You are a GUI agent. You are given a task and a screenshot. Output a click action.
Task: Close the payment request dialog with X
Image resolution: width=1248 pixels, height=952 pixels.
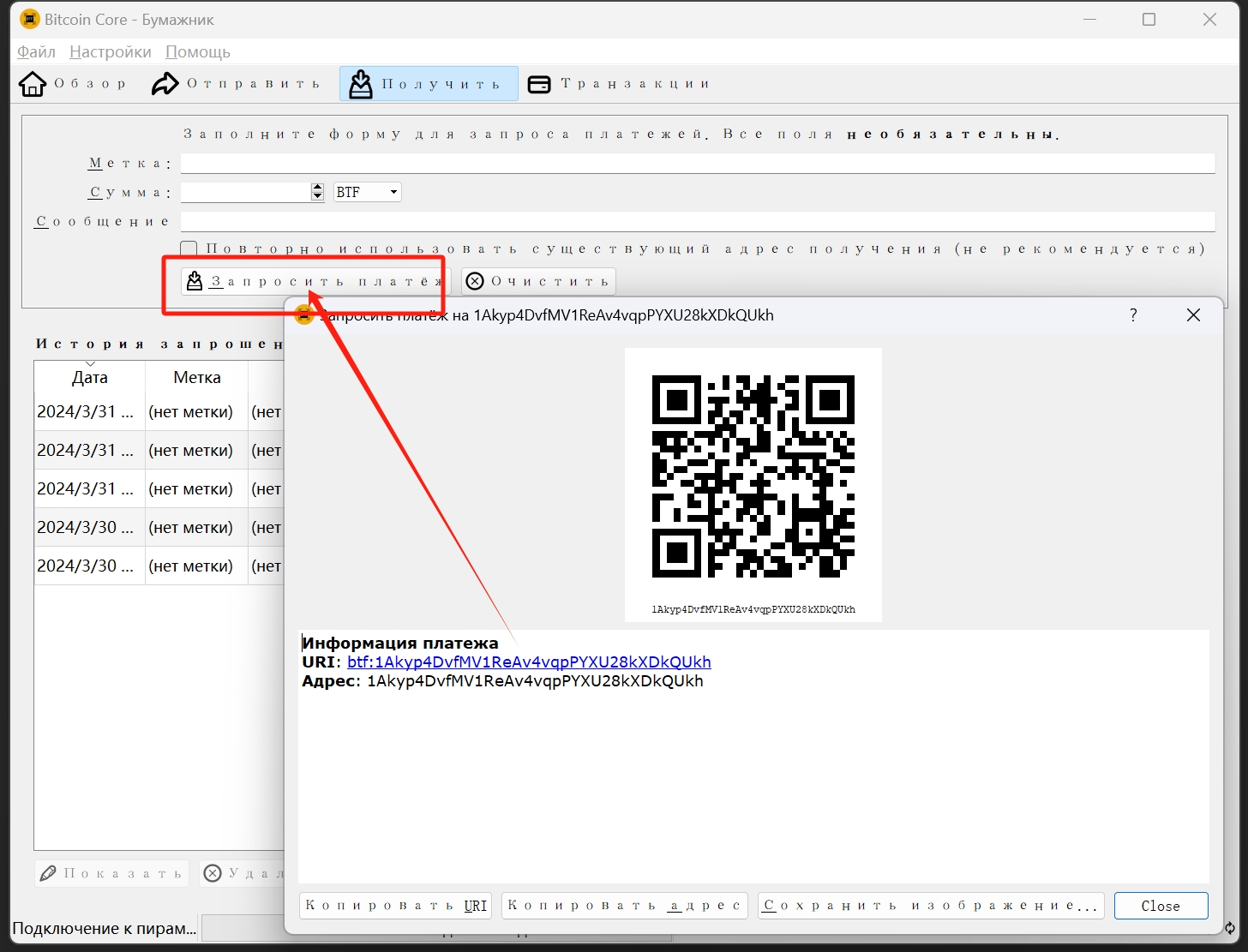coord(1193,315)
